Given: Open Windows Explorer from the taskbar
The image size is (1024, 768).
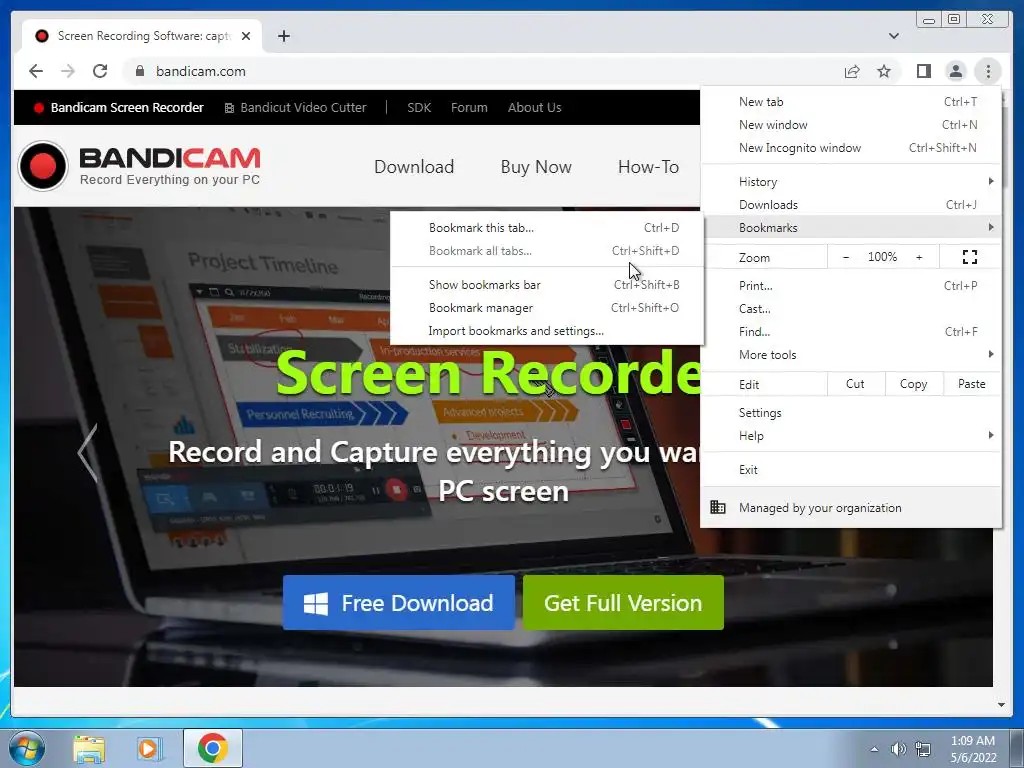Looking at the screenshot, I should pos(89,749).
